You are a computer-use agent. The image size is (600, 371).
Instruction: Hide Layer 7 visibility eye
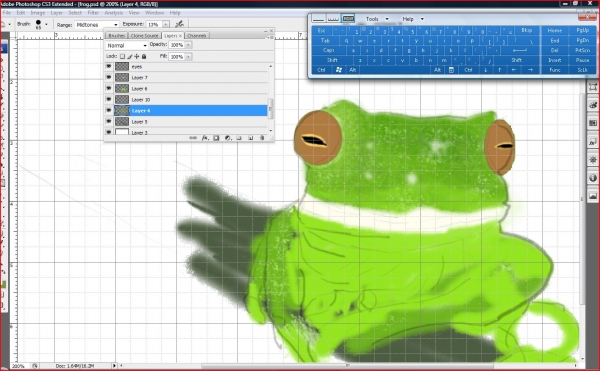(109, 78)
